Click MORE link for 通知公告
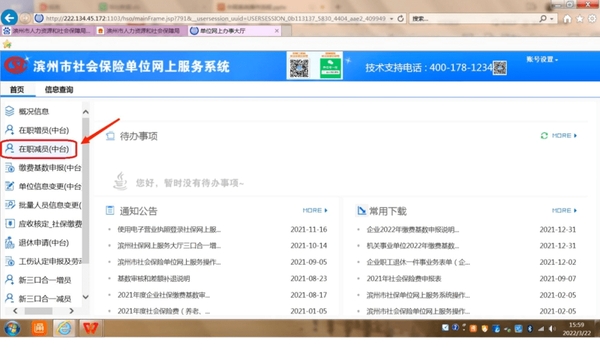The image size is (600, 360). [x=315, y=210]
